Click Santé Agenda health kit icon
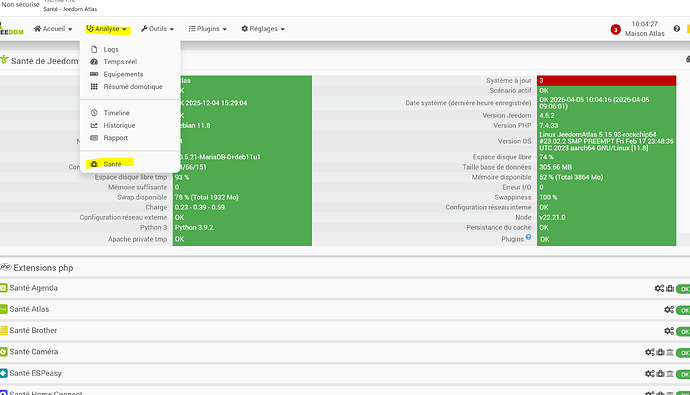 (670, 289)
